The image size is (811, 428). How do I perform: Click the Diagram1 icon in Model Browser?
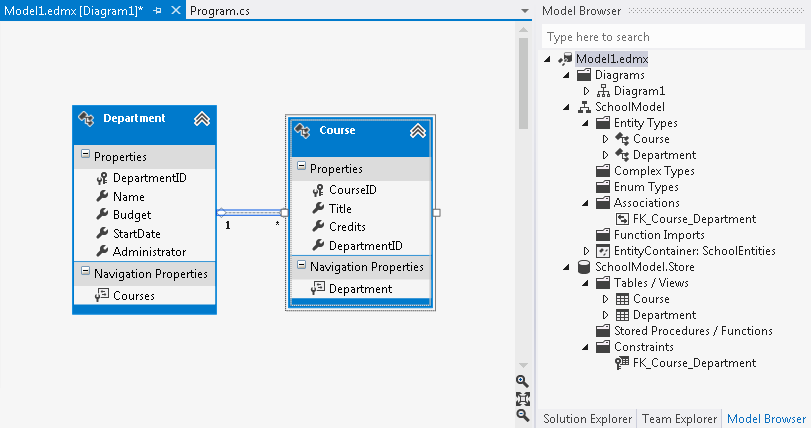pos(603,91)
